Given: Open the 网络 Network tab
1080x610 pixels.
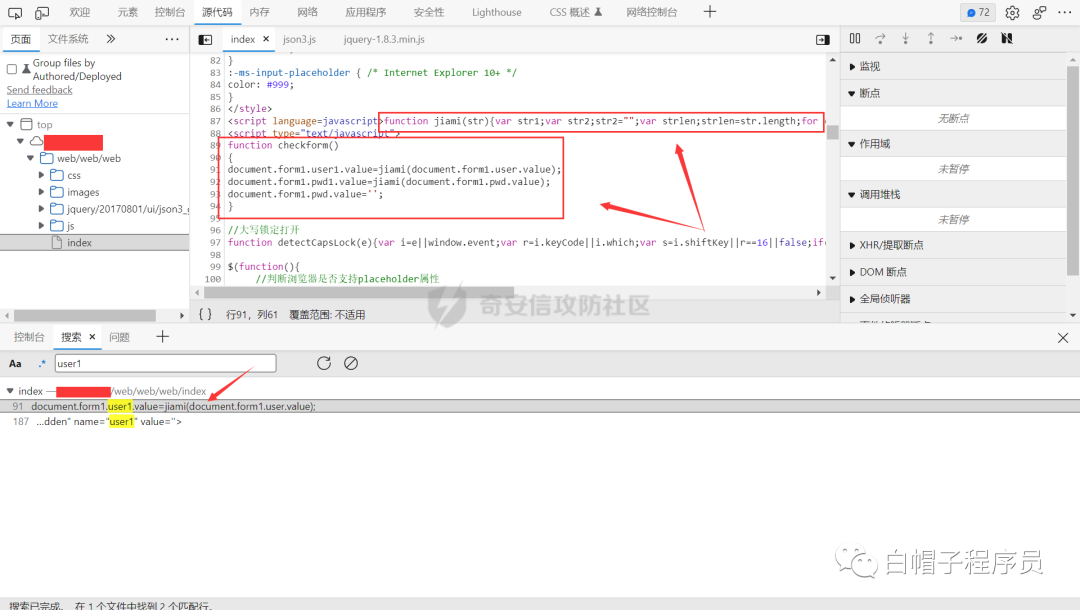Looking at the screenshot, I should (307, 12).
